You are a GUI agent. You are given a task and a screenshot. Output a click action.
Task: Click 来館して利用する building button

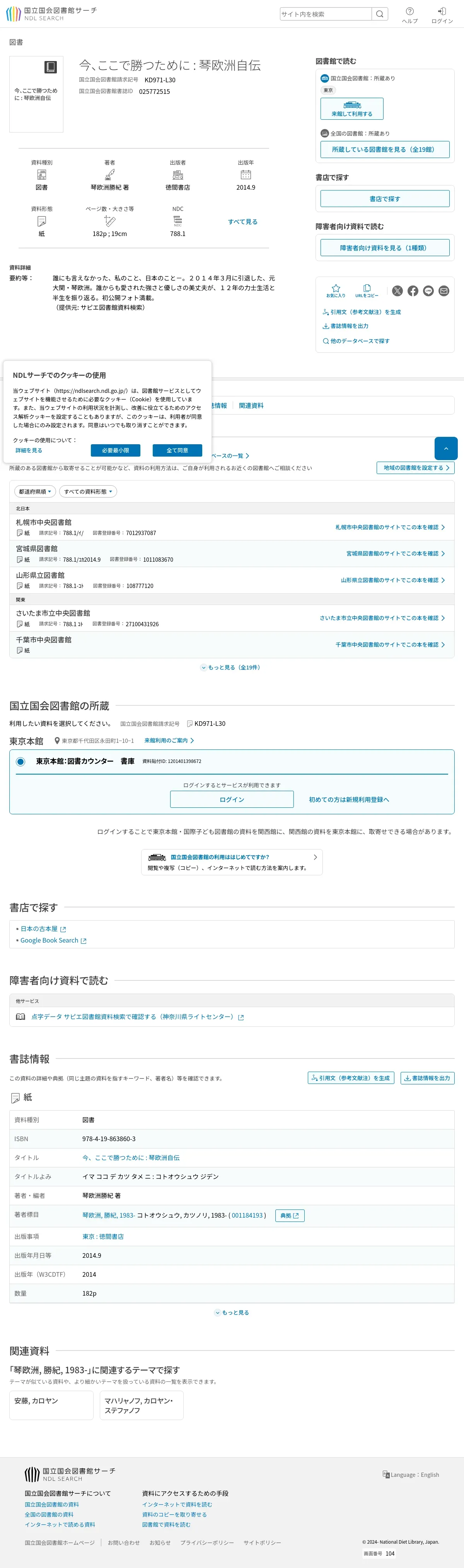[x=352, y=109]
